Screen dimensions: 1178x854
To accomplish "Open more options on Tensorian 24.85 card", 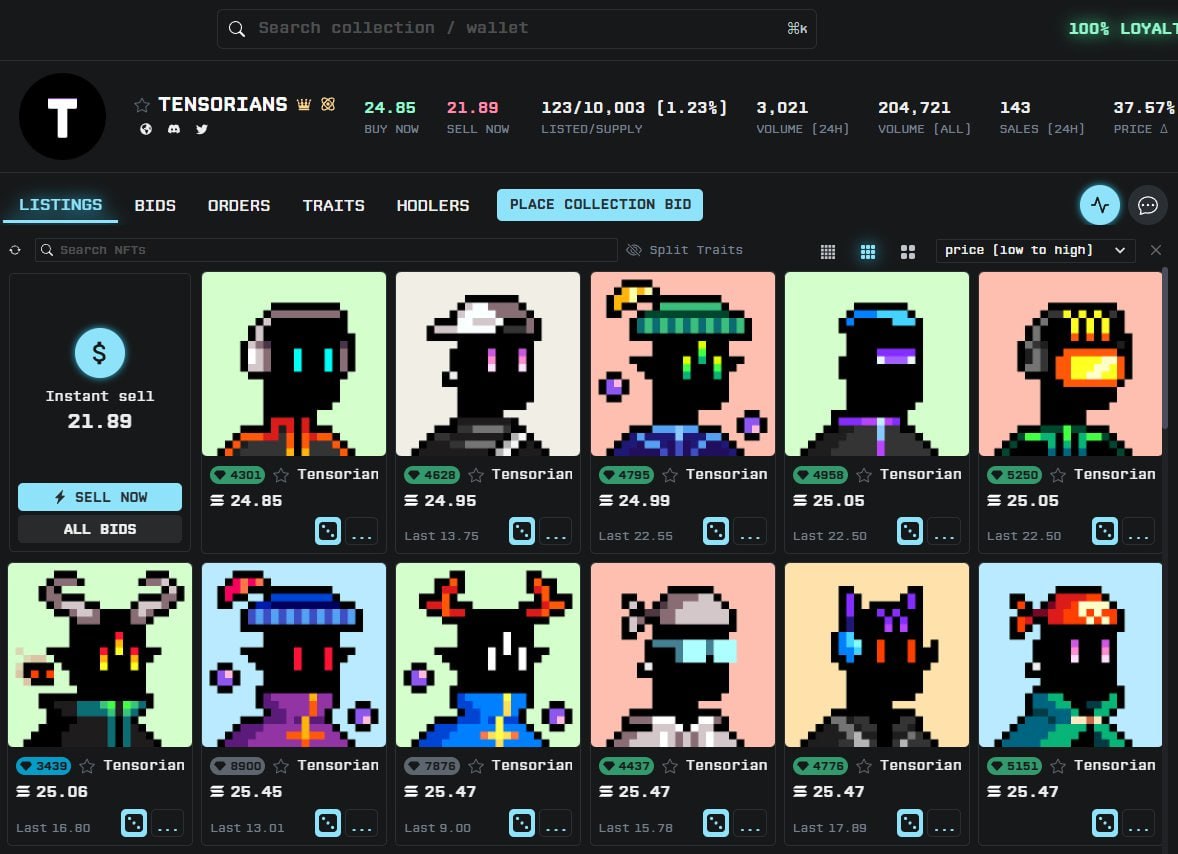I will click(361, 531).
